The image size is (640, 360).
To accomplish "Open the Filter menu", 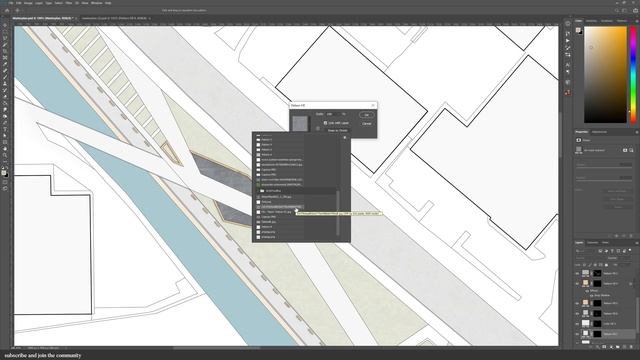I will click(x=69, y=3).
